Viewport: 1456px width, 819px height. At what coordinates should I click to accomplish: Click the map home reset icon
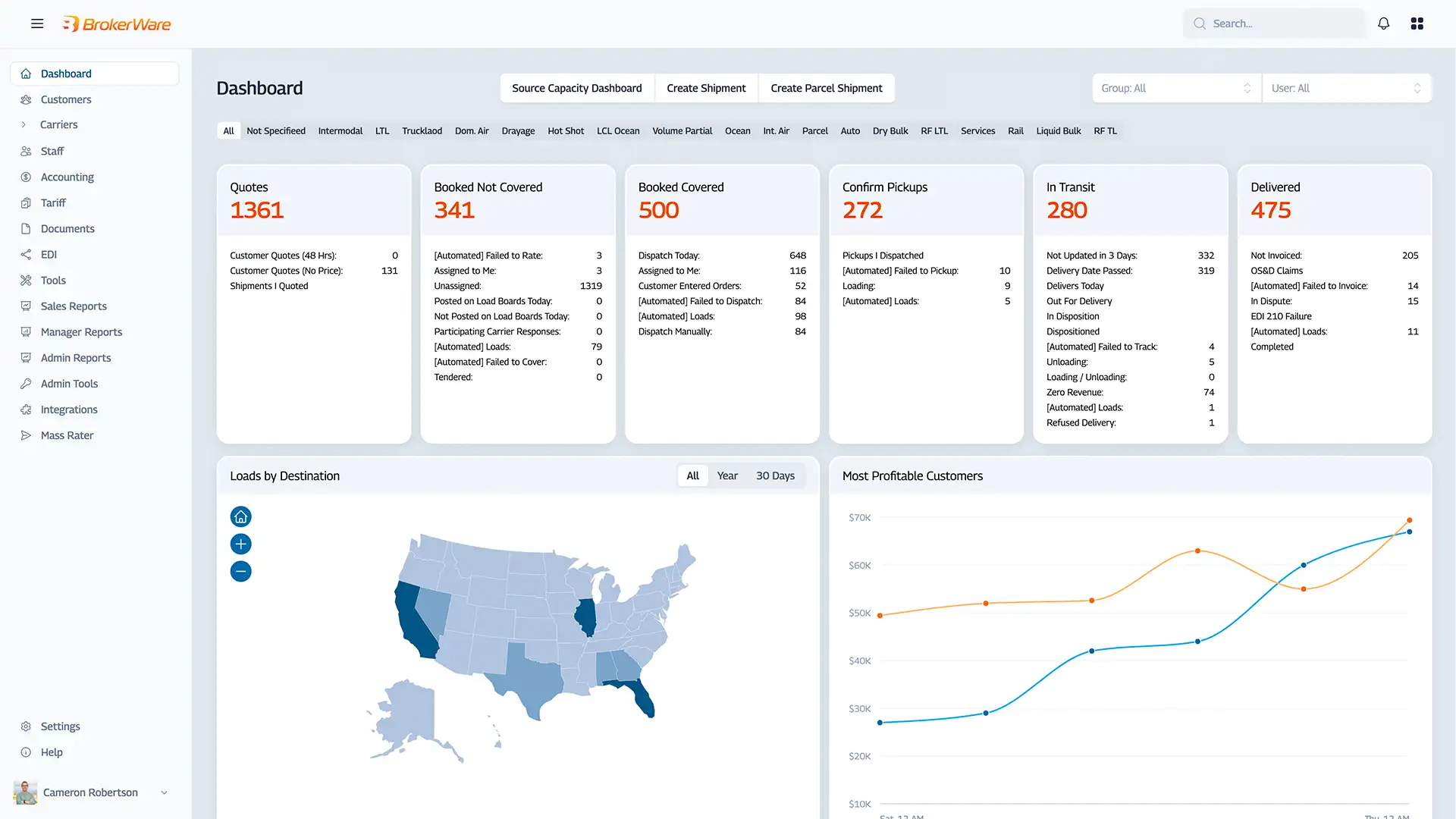point(240,517)
